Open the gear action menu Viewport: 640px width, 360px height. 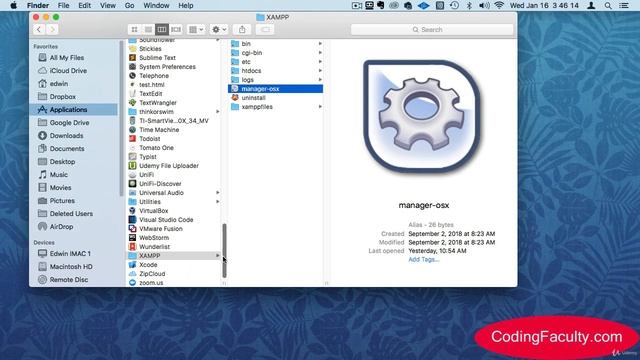[x=219, y=29]
